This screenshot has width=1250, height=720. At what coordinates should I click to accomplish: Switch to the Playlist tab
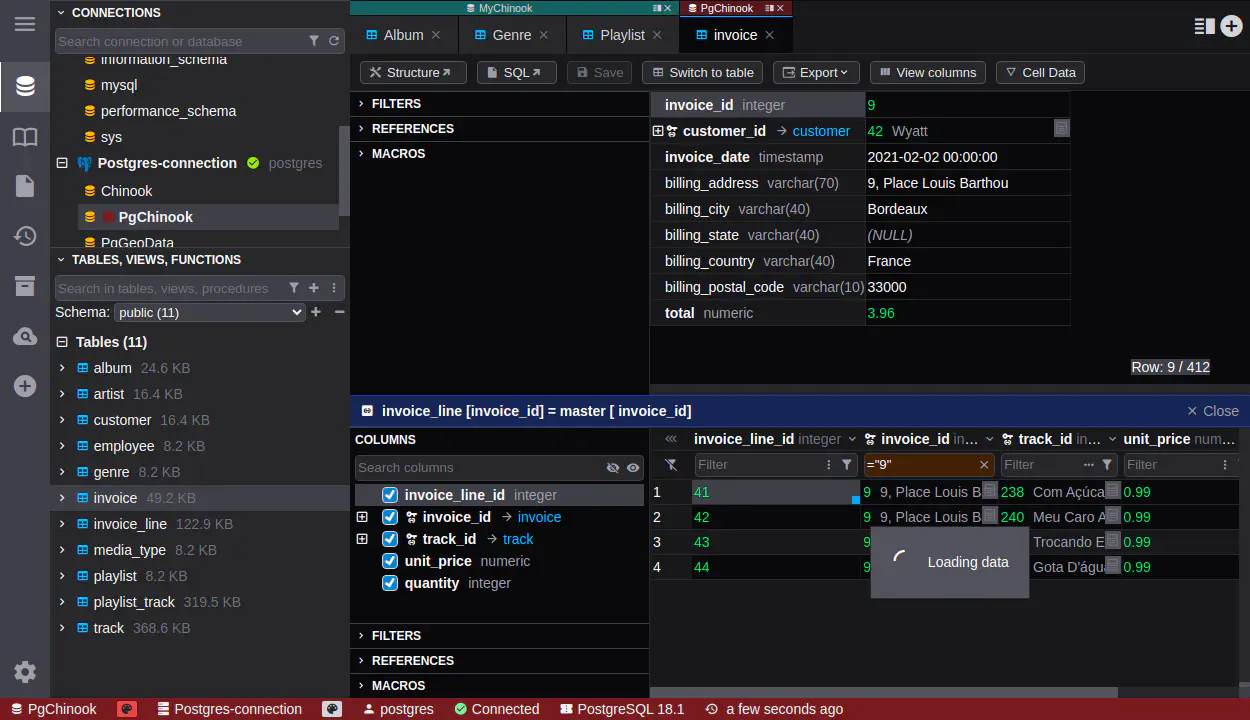pyautogui.click(x=622, y=35)
